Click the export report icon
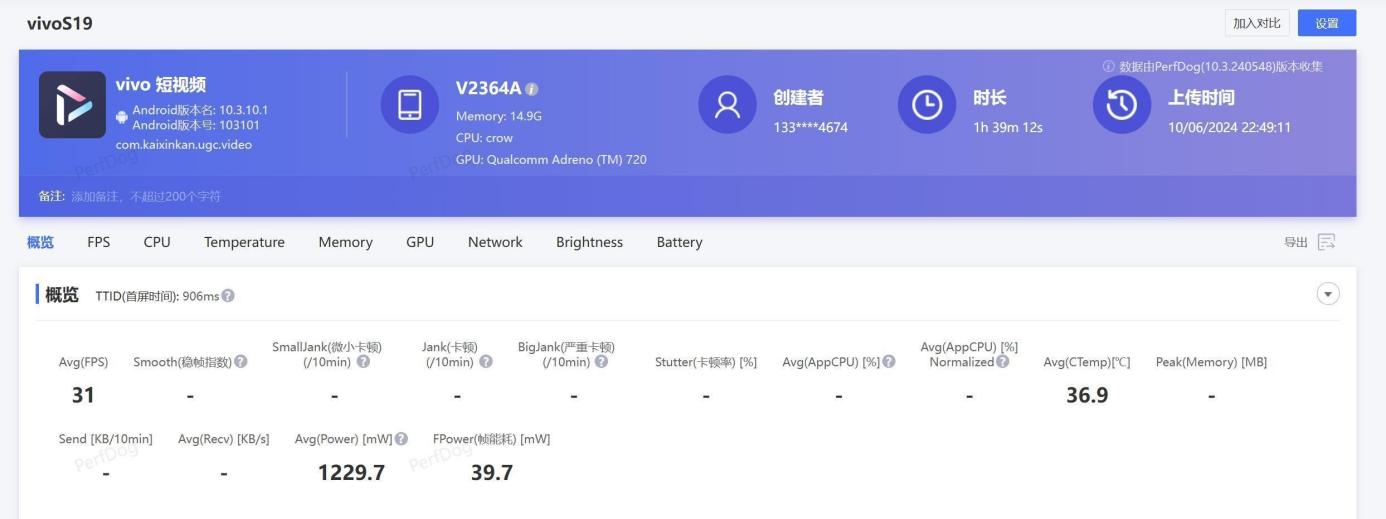The image size is (1386, 519). click(1326, 242)
